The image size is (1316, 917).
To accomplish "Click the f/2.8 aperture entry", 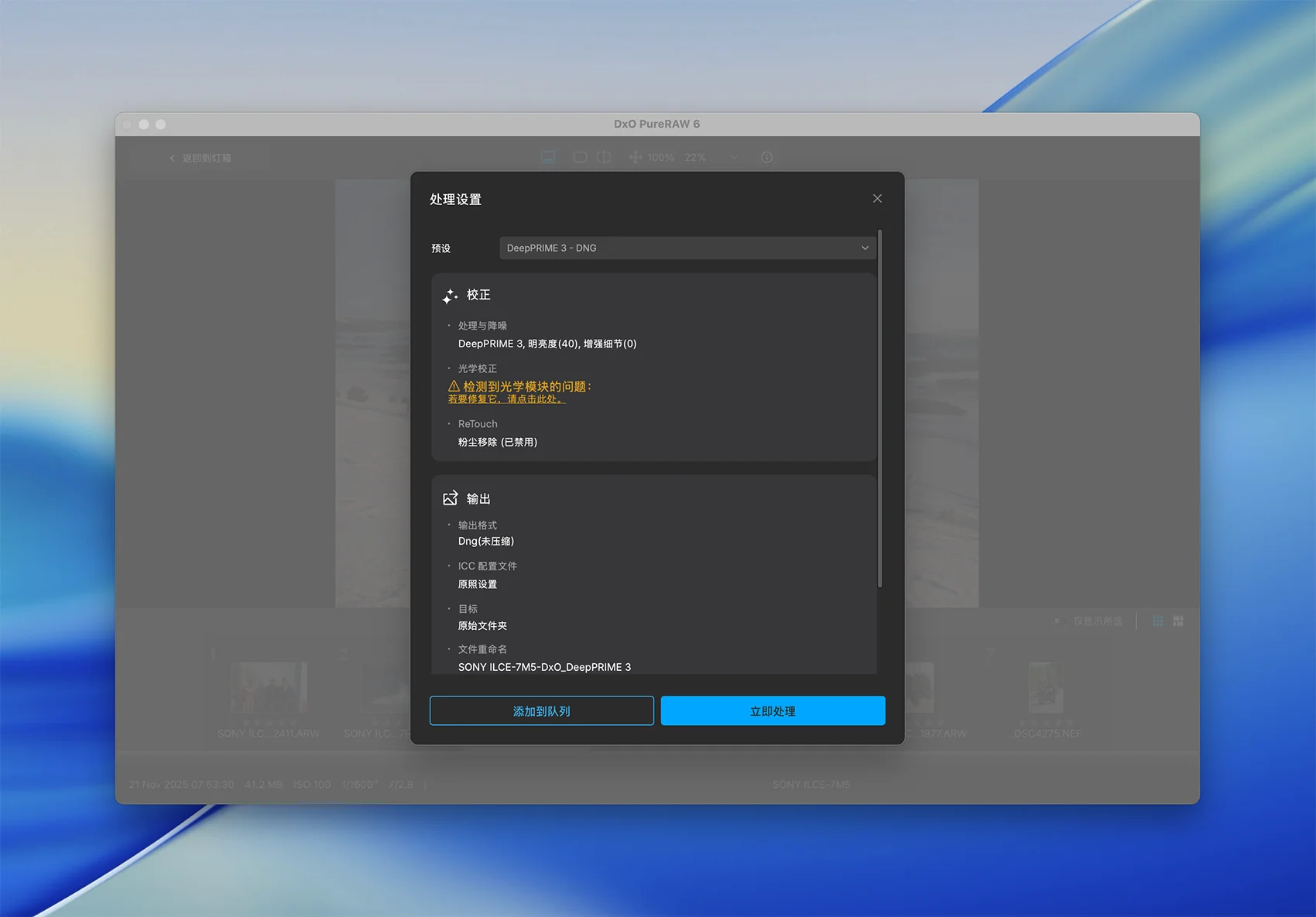I will (401, 785).
